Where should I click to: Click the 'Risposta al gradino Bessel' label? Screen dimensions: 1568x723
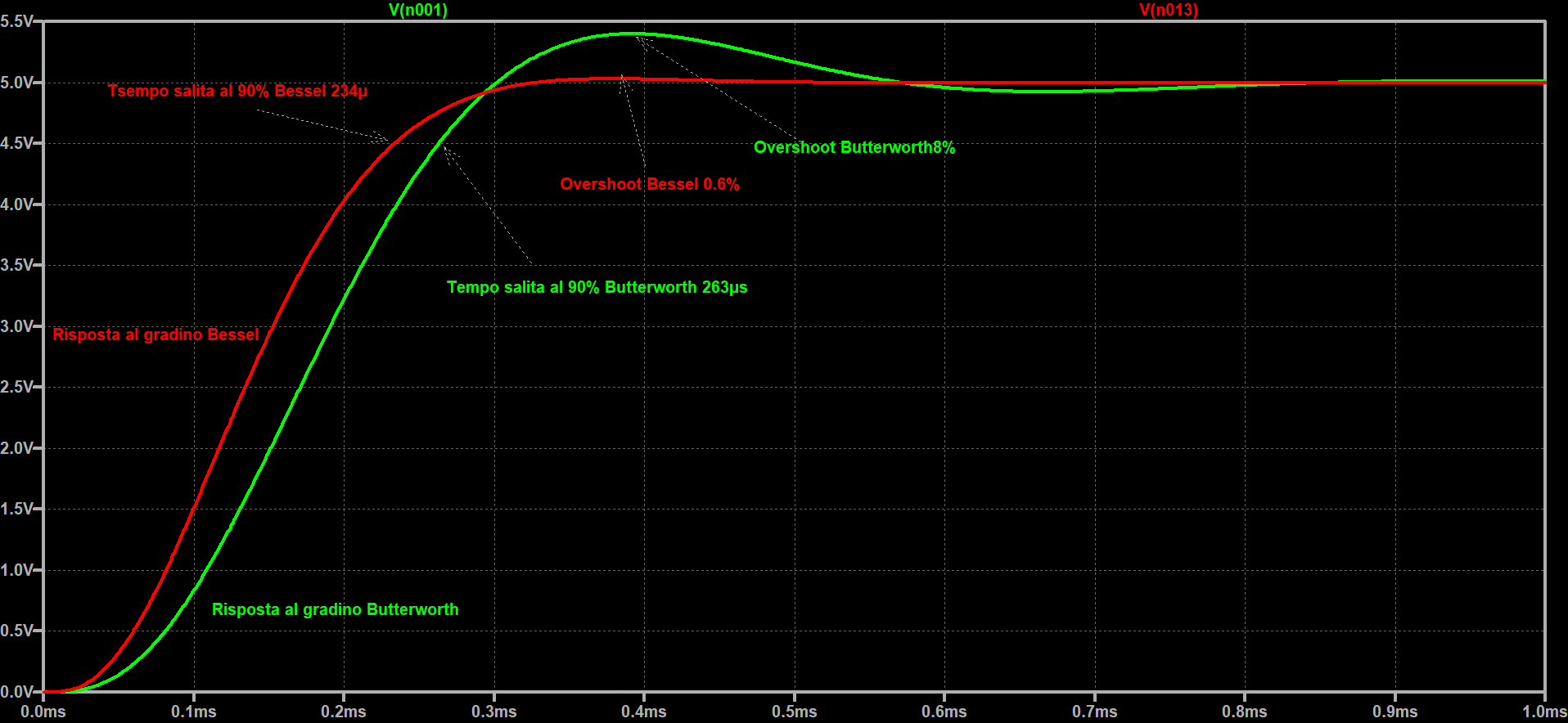pyautogui.click(x=155, y=335)
